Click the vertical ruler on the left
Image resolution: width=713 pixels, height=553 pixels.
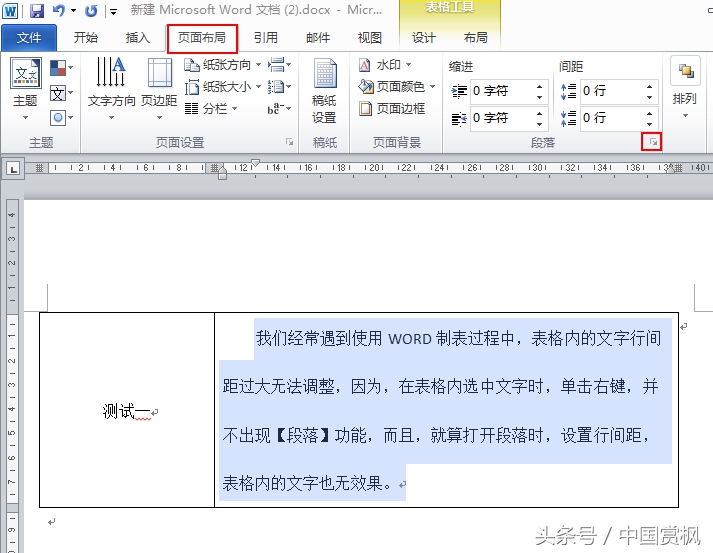(x=12, y=376)
